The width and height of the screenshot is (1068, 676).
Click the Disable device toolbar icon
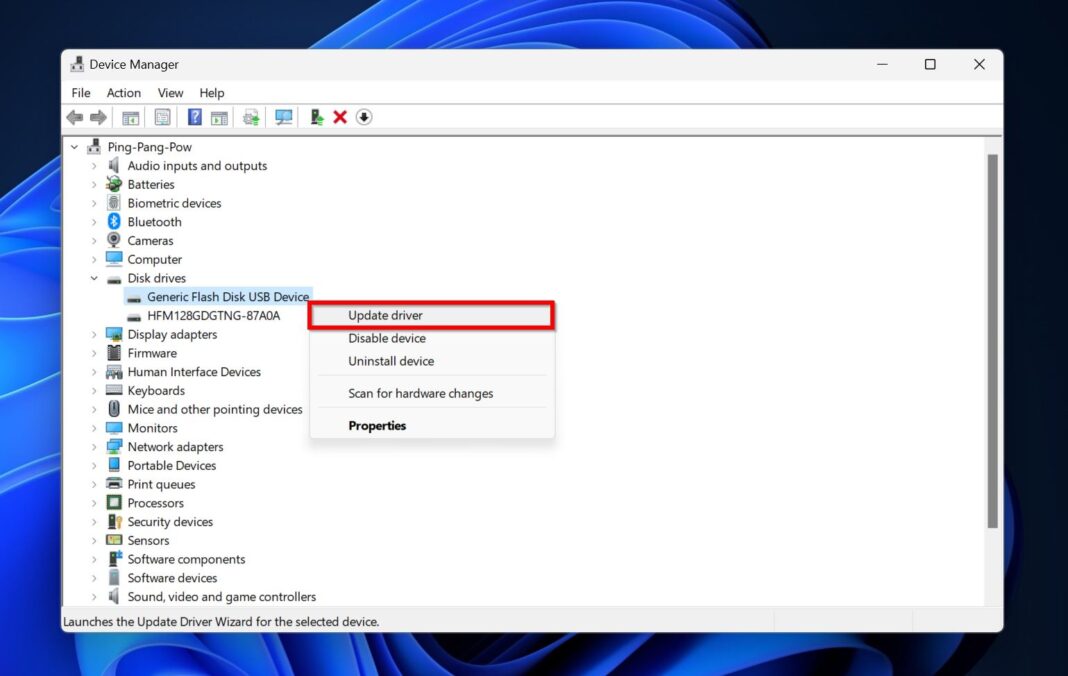(x=364, y=117)
